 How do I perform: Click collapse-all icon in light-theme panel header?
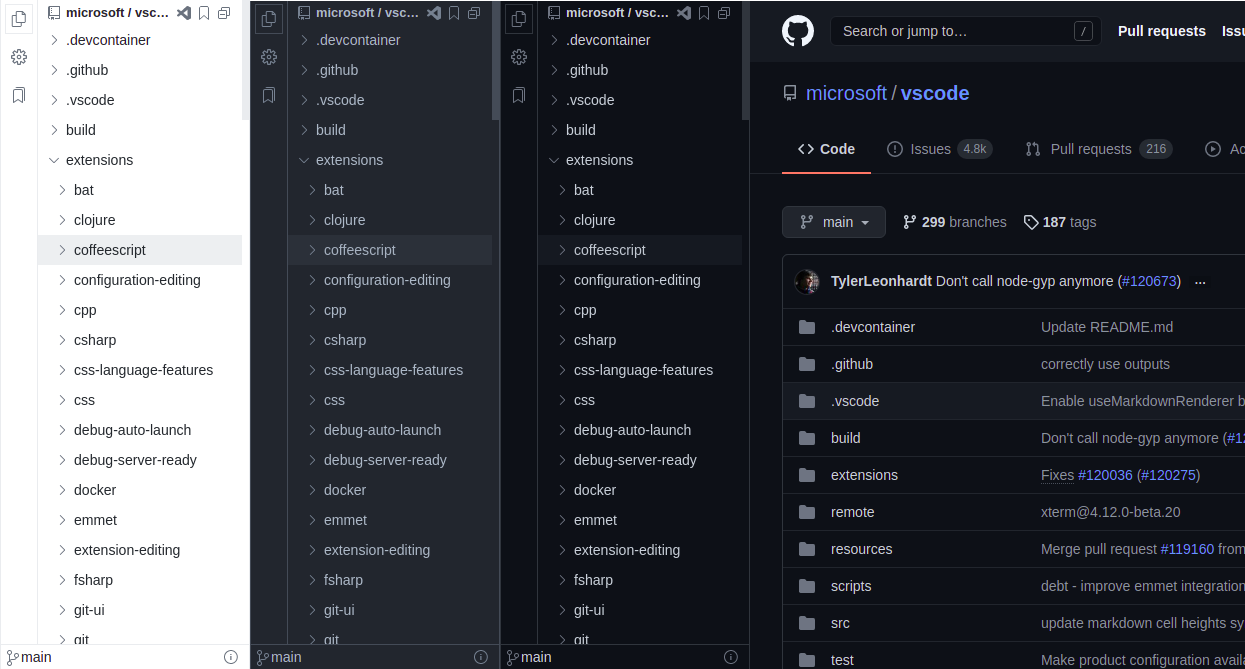click(224, 13)
